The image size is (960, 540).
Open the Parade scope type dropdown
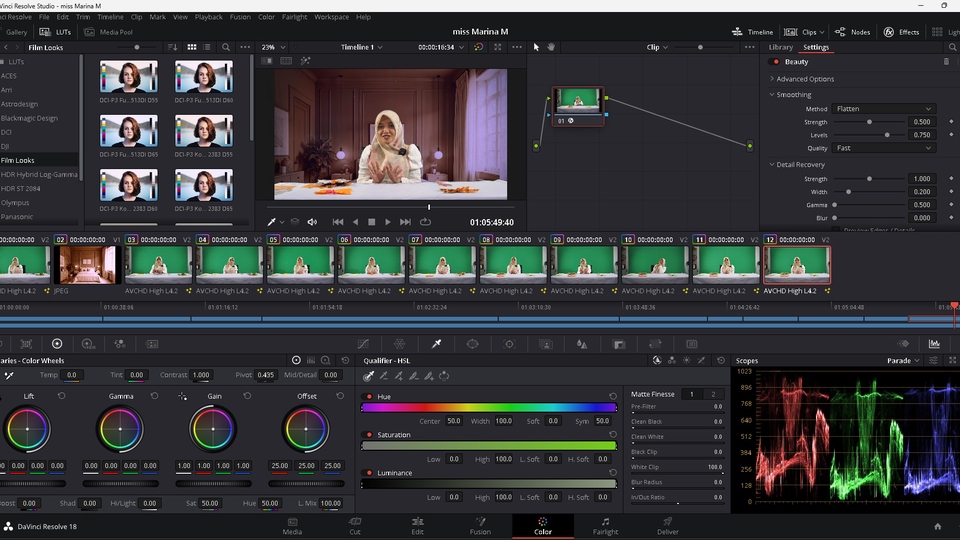(903, 361)
